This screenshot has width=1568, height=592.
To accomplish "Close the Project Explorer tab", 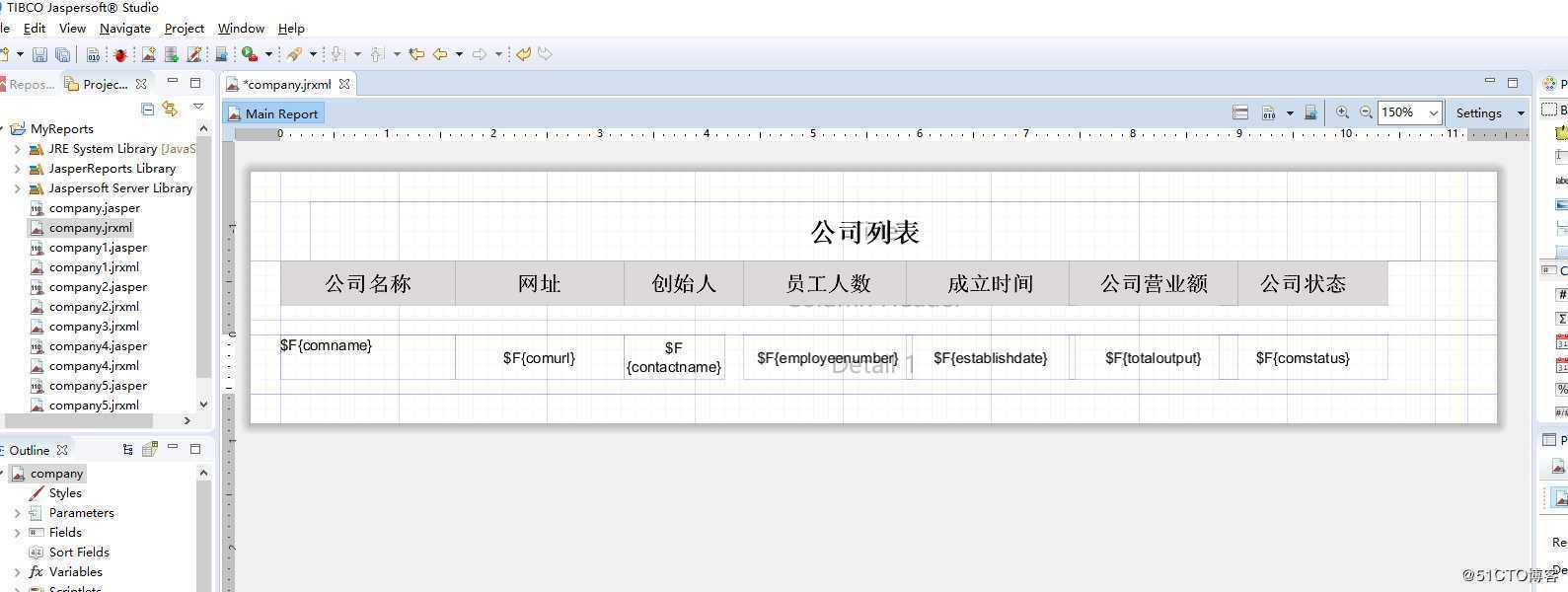I will [x=141, y=84].
